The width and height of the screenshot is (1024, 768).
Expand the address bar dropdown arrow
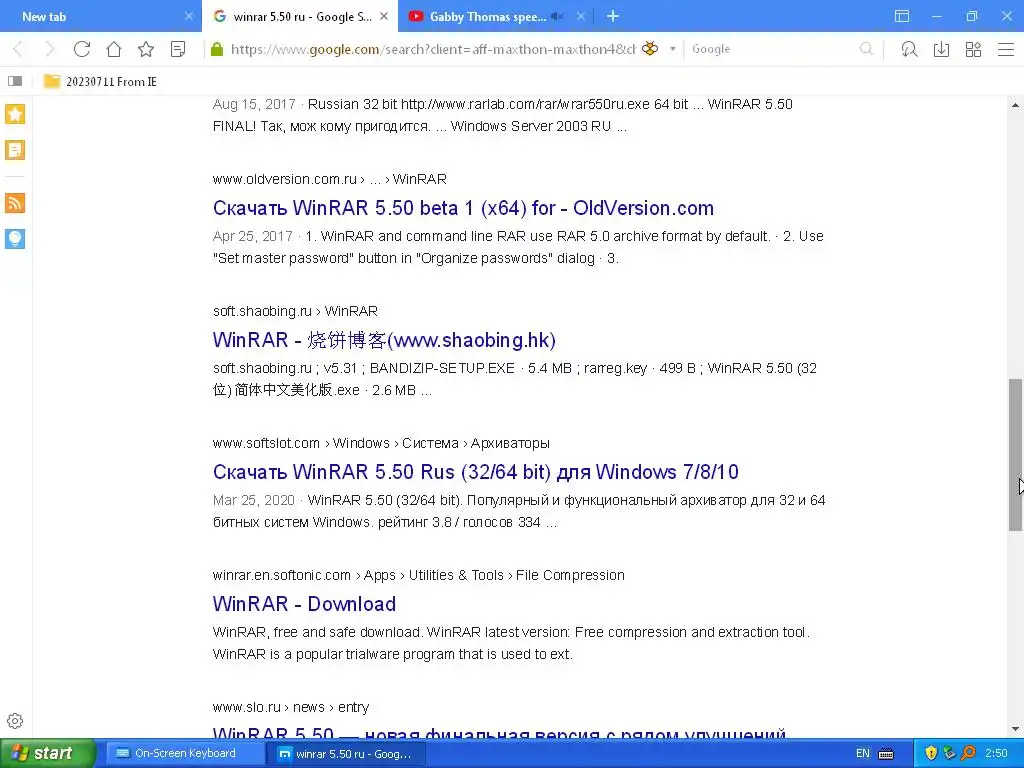pos(673,49)
